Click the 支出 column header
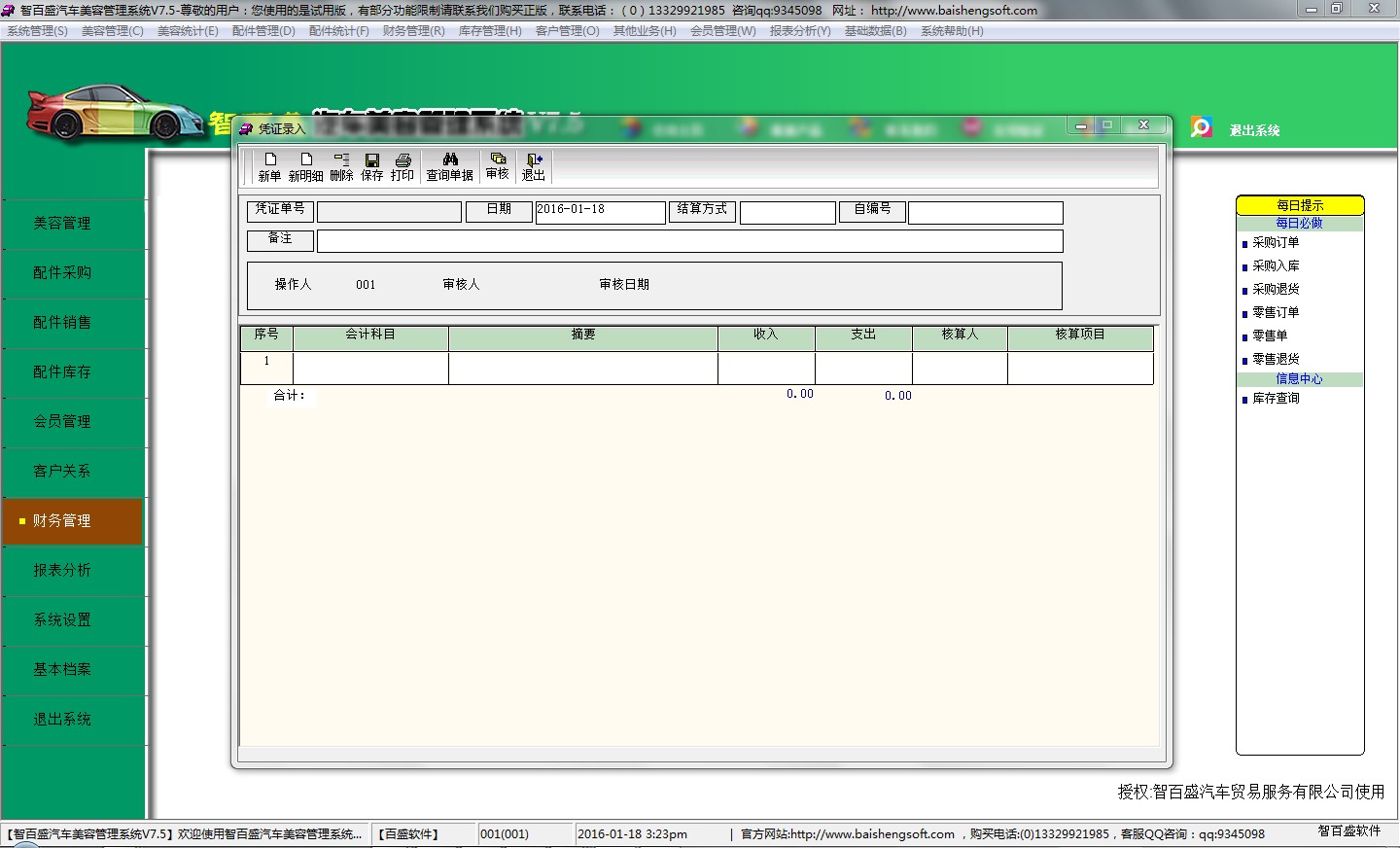The image size is (1400, 848). tap(863, 337)
